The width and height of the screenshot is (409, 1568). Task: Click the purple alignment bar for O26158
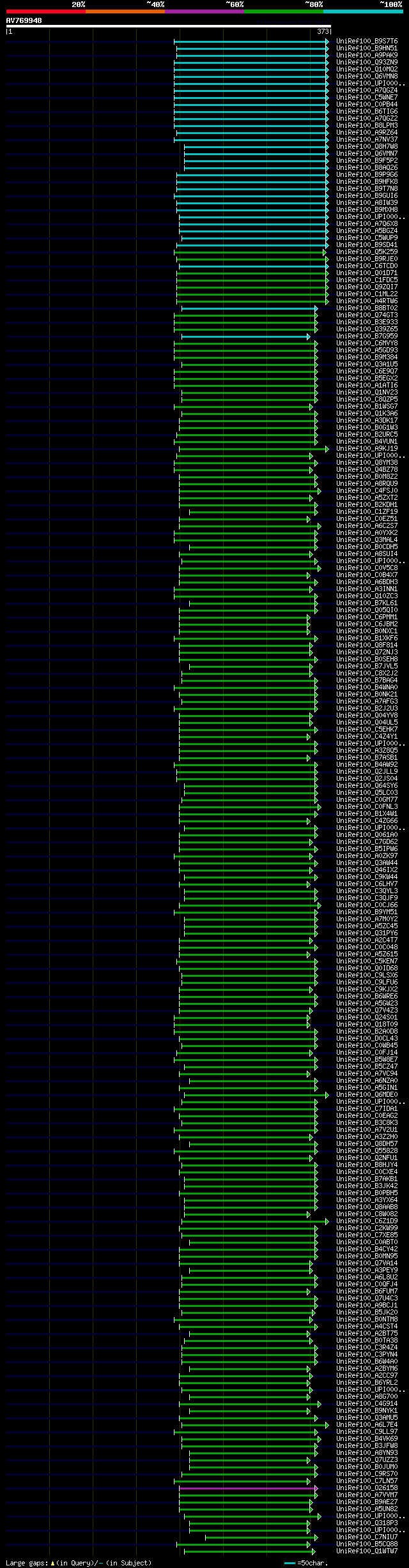248,1488
